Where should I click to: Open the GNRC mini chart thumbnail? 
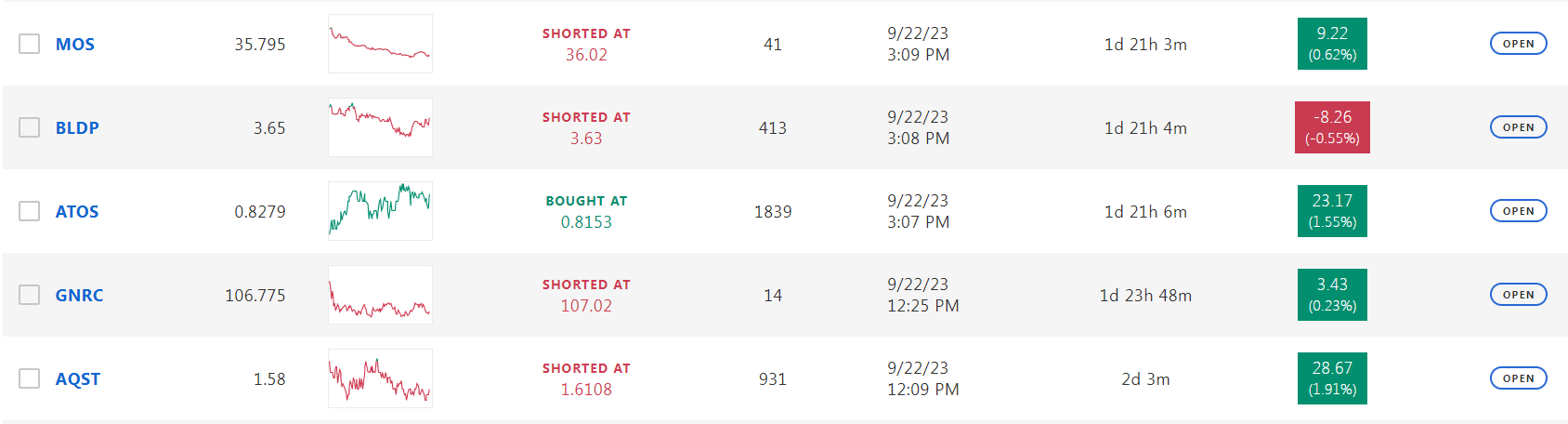(x=380, y=295)
